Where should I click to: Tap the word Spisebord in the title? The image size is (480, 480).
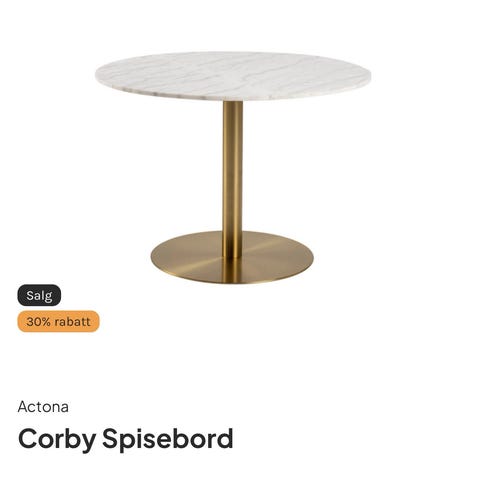[167, 439]
